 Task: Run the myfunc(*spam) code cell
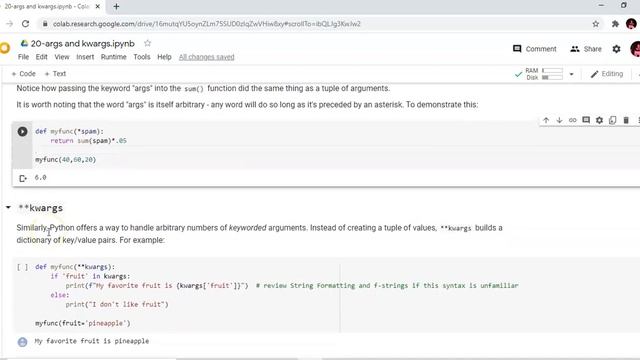22,131
